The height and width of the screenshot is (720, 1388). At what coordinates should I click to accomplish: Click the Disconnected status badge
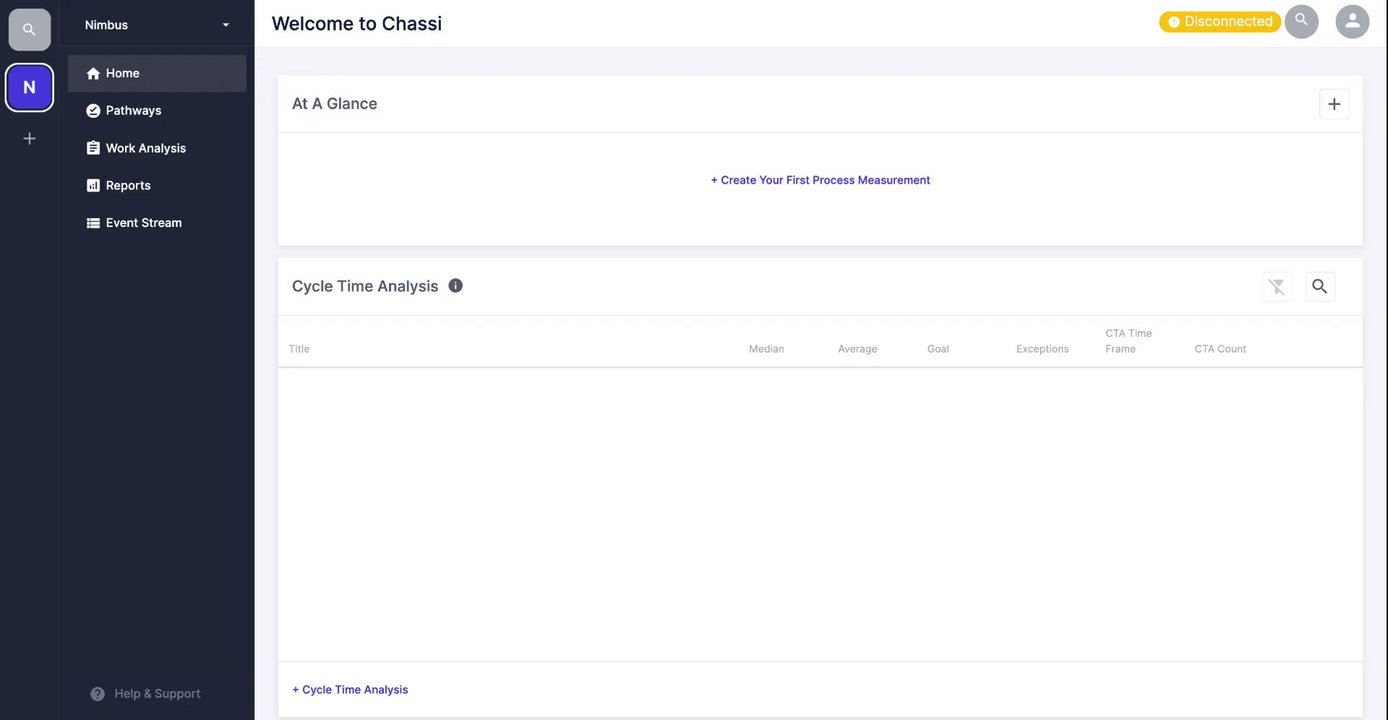(1219, 22)
